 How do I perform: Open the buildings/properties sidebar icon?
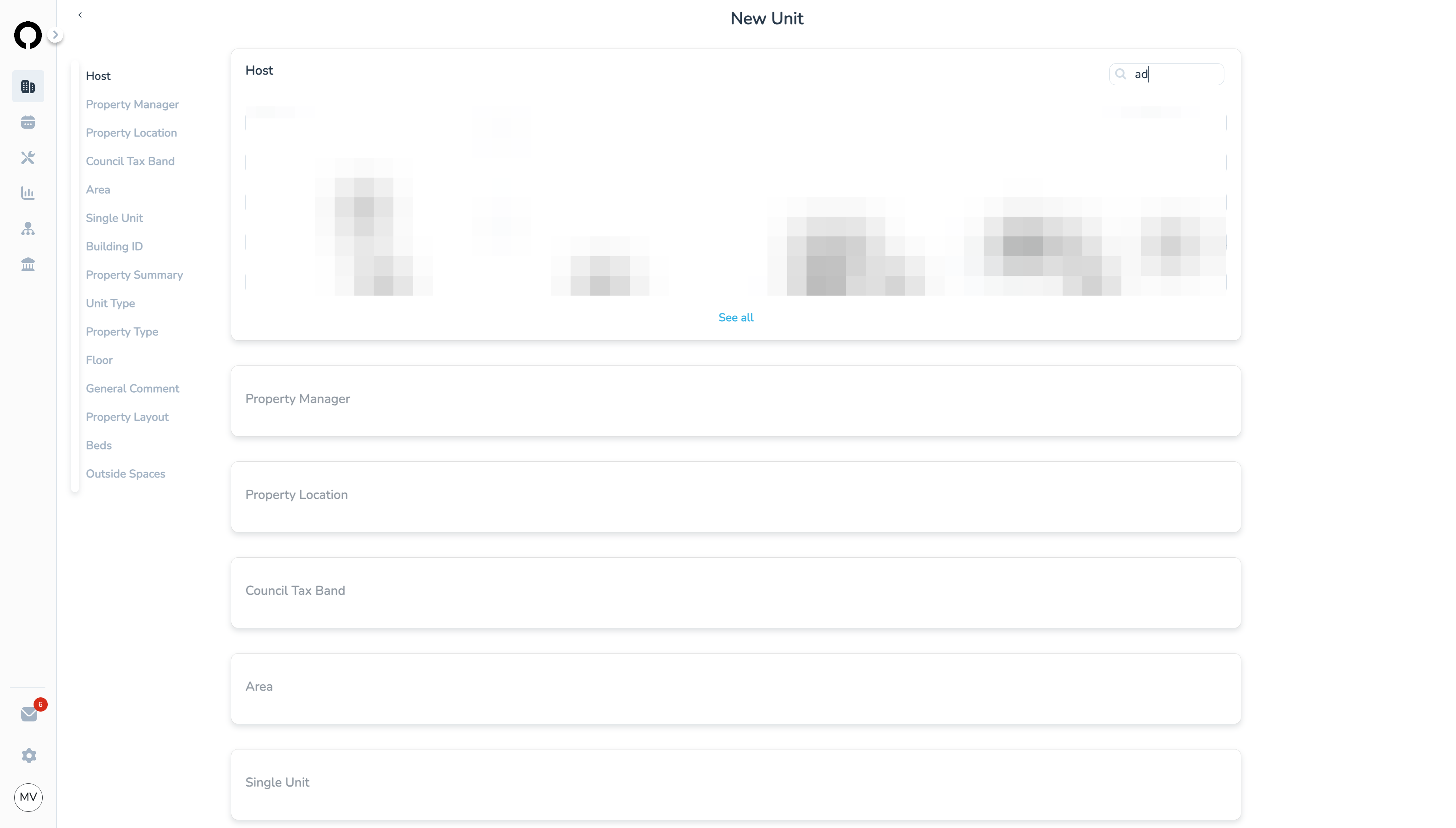pos(28,86)
